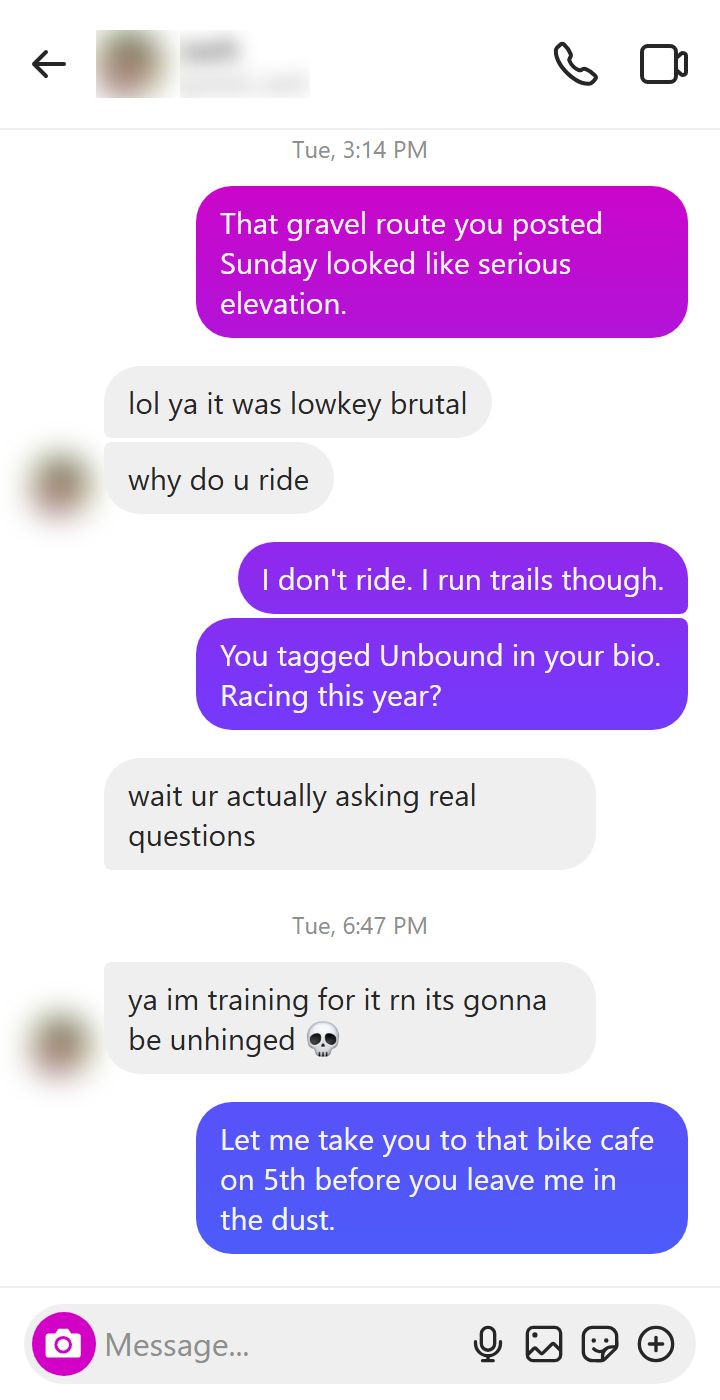Viewport: 720px width, 1400px height.
Task: Tap the "ya im training for it rn" message
Action: [350, 1019]
